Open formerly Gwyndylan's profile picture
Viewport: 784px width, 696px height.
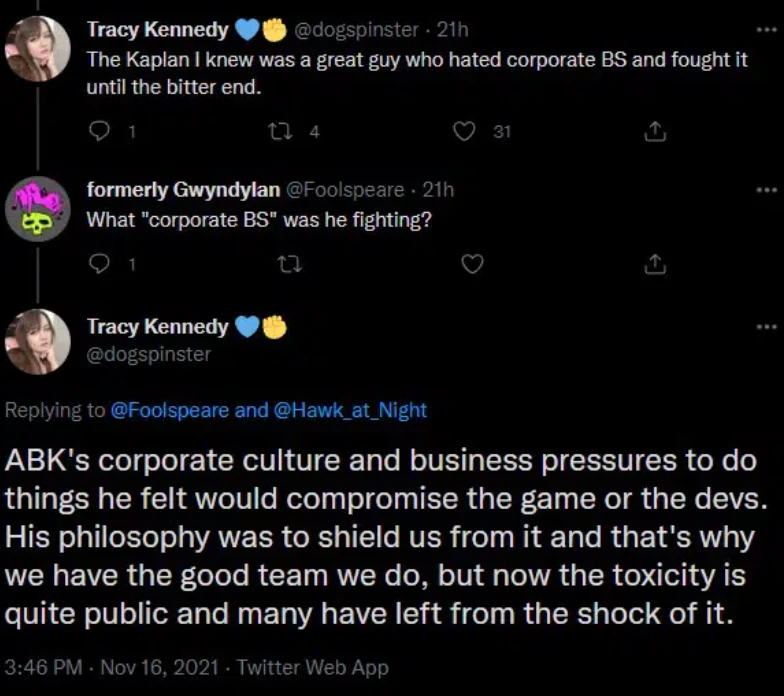pyautogui.click(x=38, y=208)
